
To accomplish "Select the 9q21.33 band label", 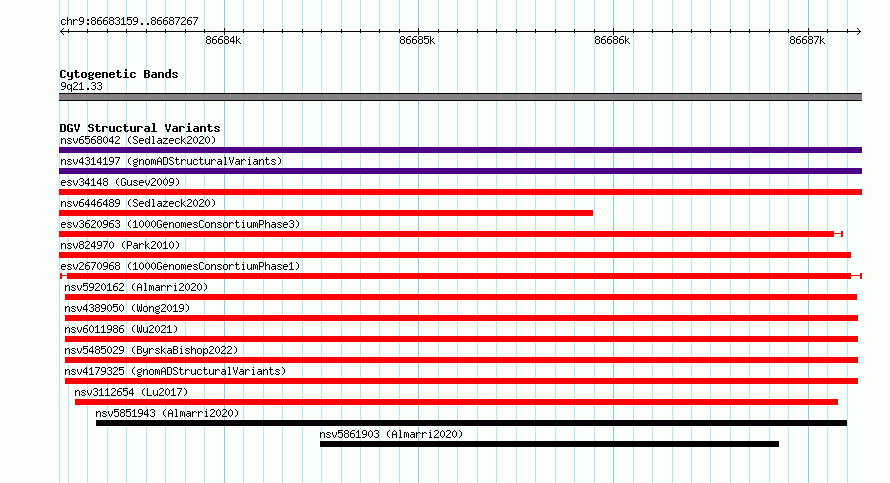I will pos(81,86).
